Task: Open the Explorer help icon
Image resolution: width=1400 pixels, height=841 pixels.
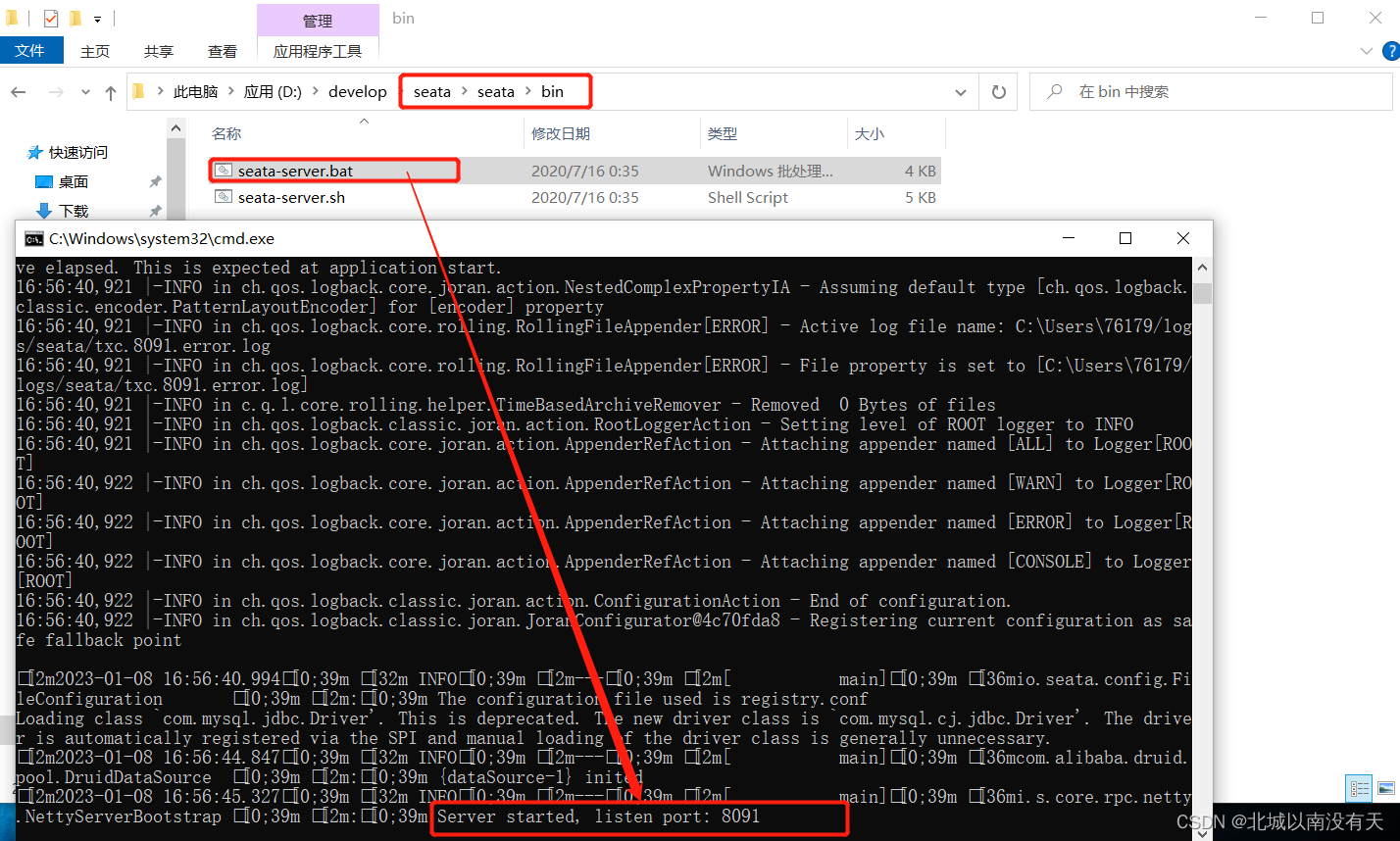Action: (x=1390, y=51)
